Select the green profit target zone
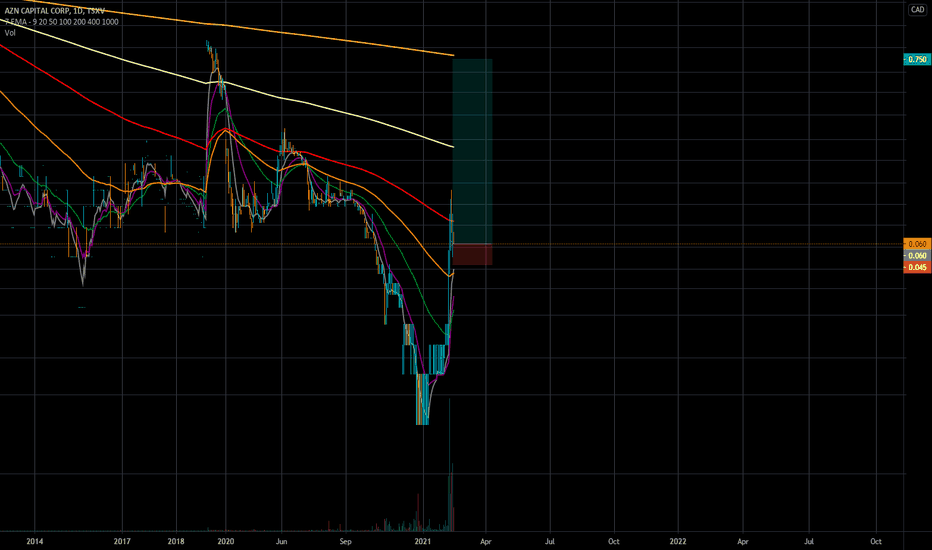 coord(473,151)
